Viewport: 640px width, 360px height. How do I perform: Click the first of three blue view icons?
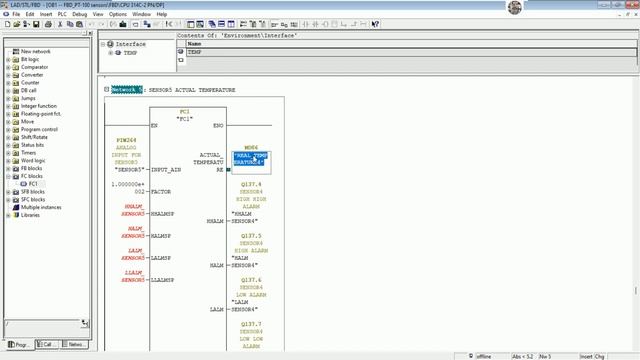212,24
